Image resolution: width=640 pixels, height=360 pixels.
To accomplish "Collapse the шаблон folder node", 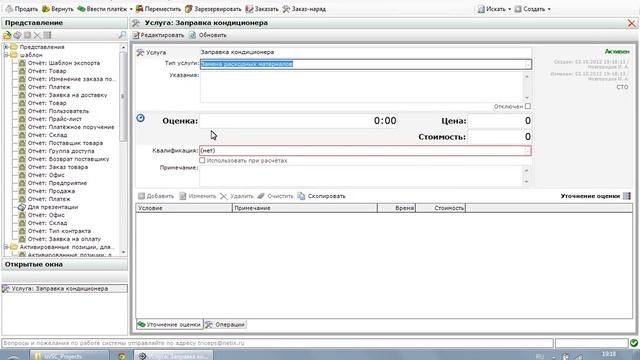I will tap(6, 55).
